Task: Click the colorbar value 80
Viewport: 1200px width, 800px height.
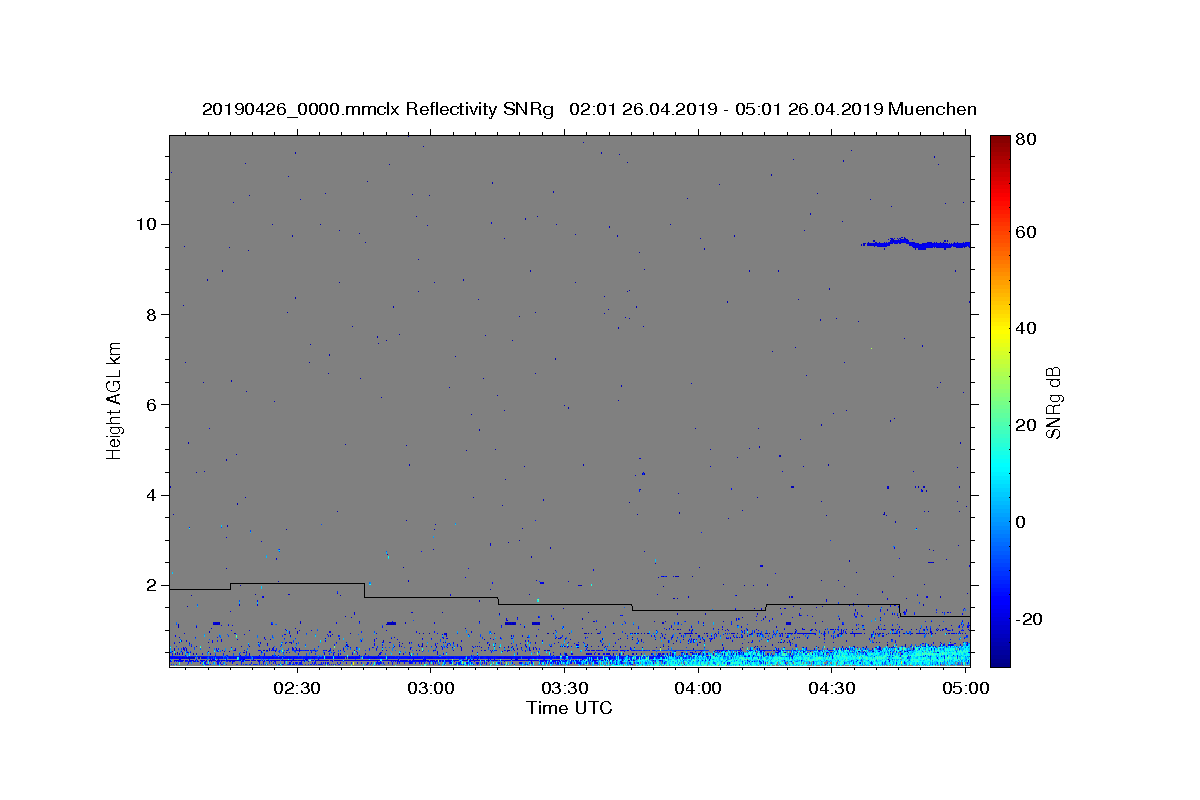Action: click(1027, 140)
